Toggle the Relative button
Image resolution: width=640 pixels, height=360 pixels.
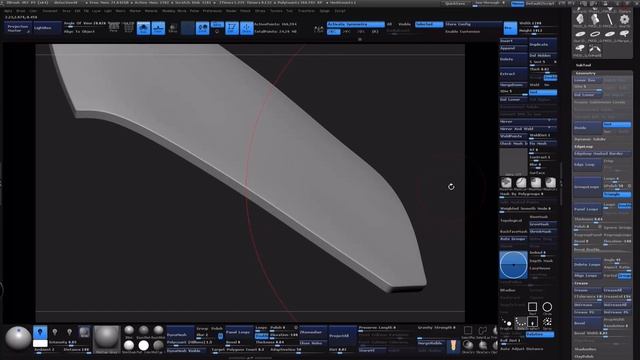(x=540, y=334)
